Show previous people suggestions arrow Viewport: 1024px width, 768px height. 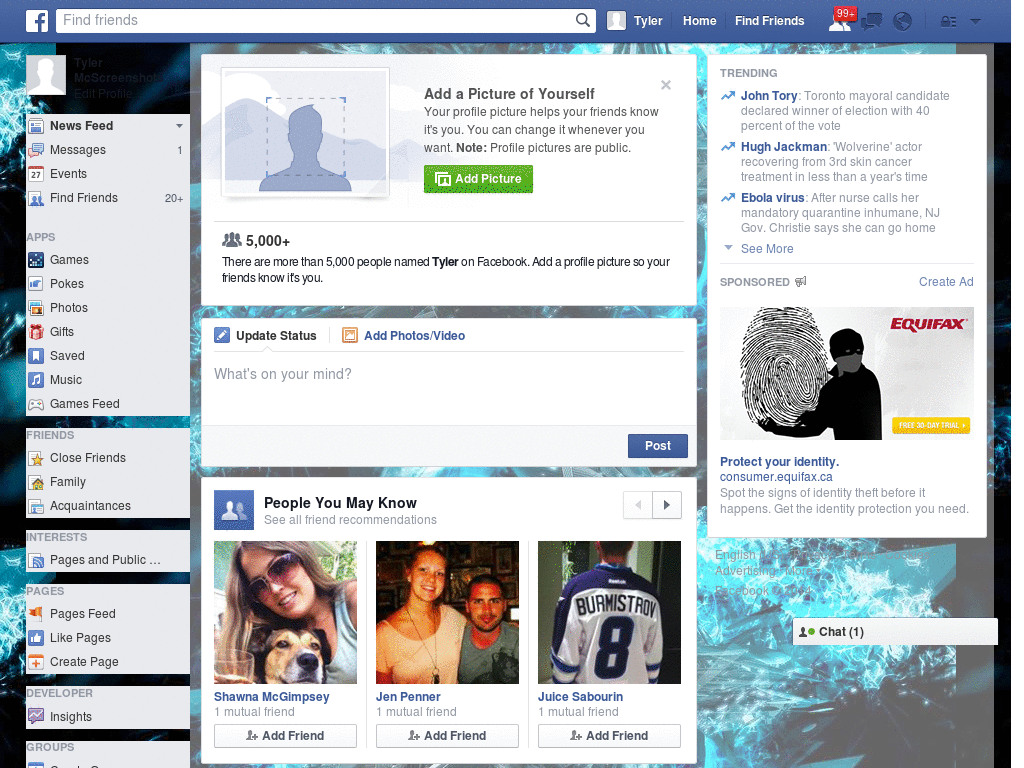(638, 505)
